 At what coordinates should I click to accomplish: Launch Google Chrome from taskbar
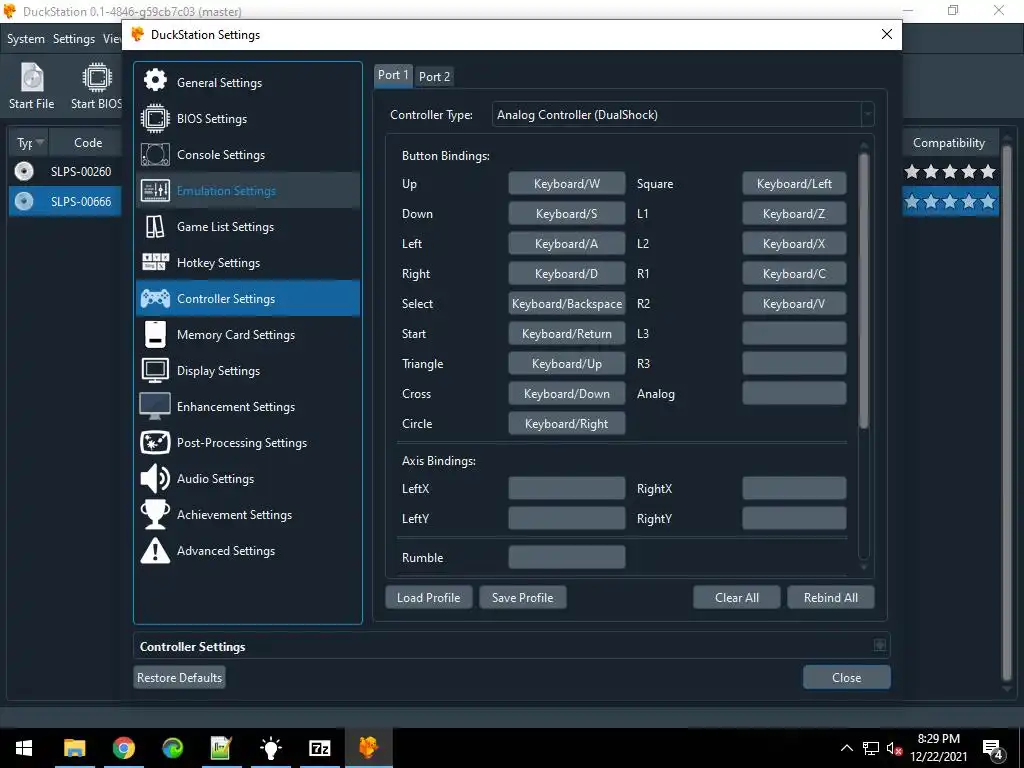tap(123, 748)
